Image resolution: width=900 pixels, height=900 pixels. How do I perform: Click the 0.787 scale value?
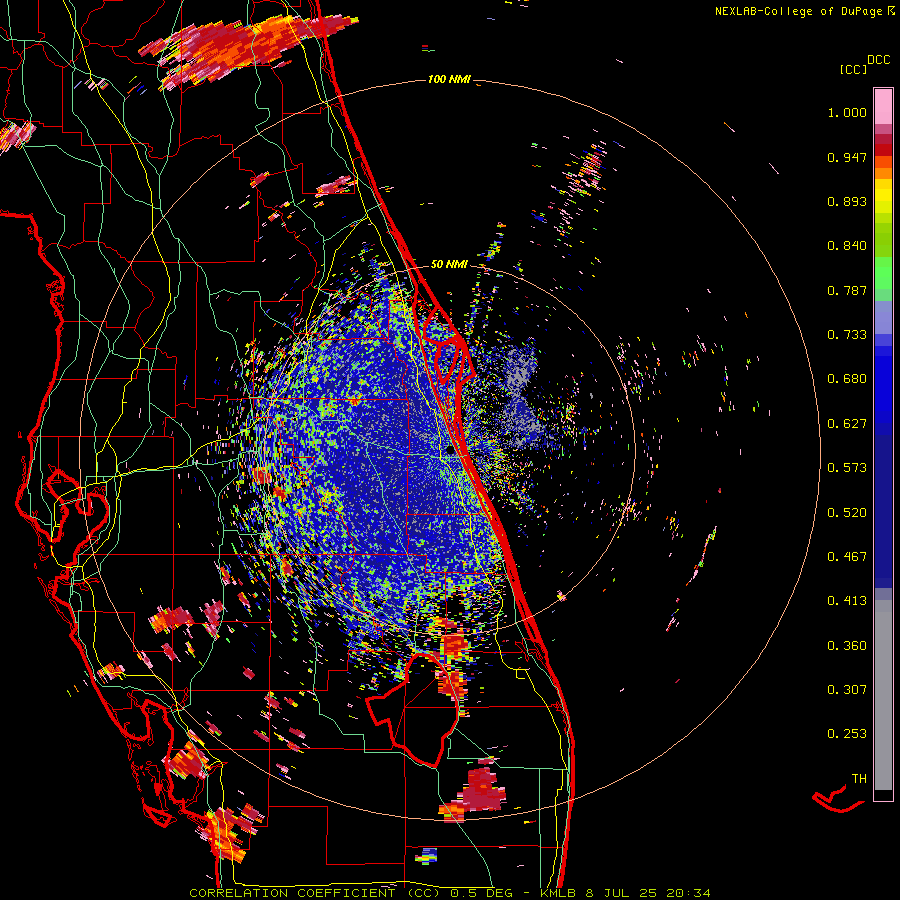click(x=847, y=290)
